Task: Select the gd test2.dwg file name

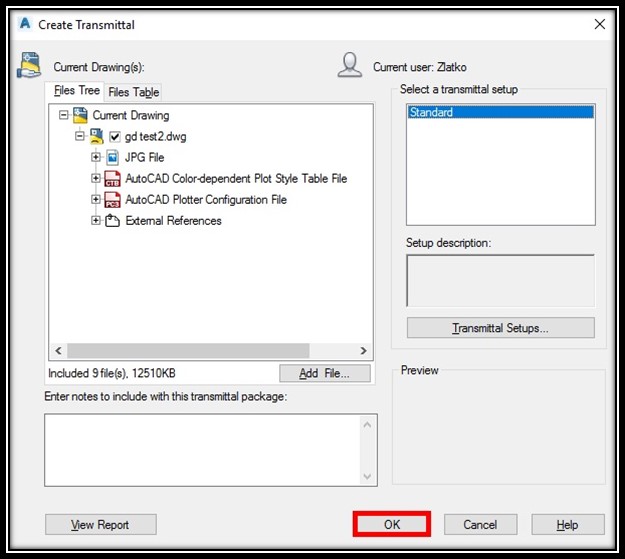Action: click(155, 136)
